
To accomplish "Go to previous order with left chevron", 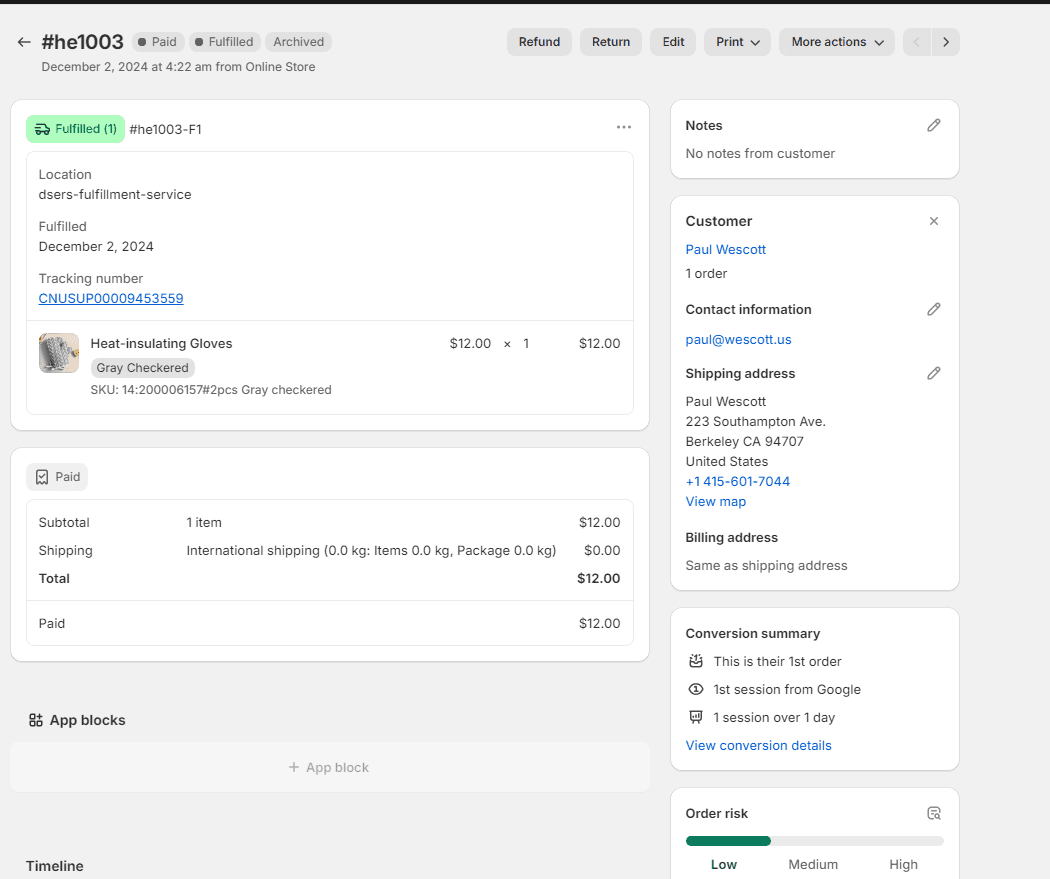I will [x=917, y=42].
